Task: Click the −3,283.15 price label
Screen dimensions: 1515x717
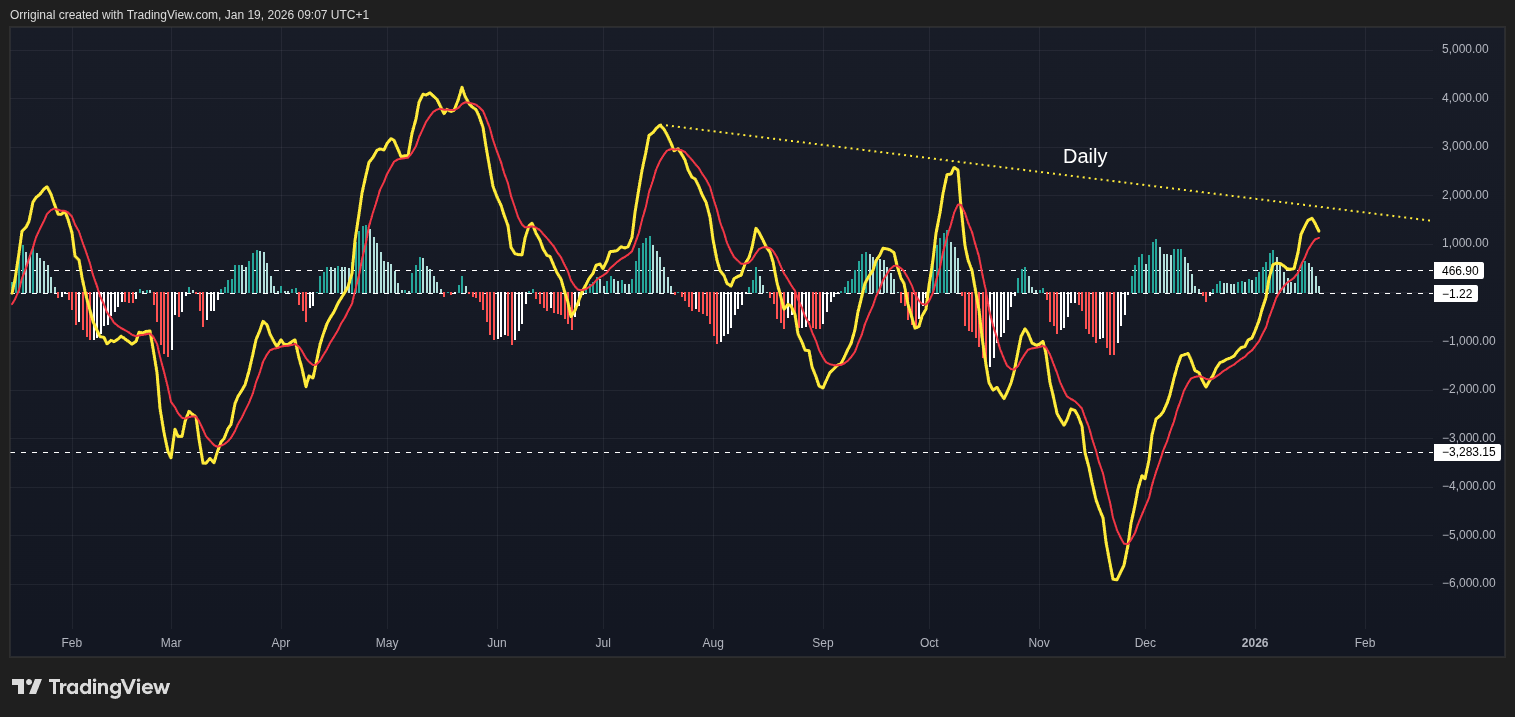Action: tap(1467, 452)
